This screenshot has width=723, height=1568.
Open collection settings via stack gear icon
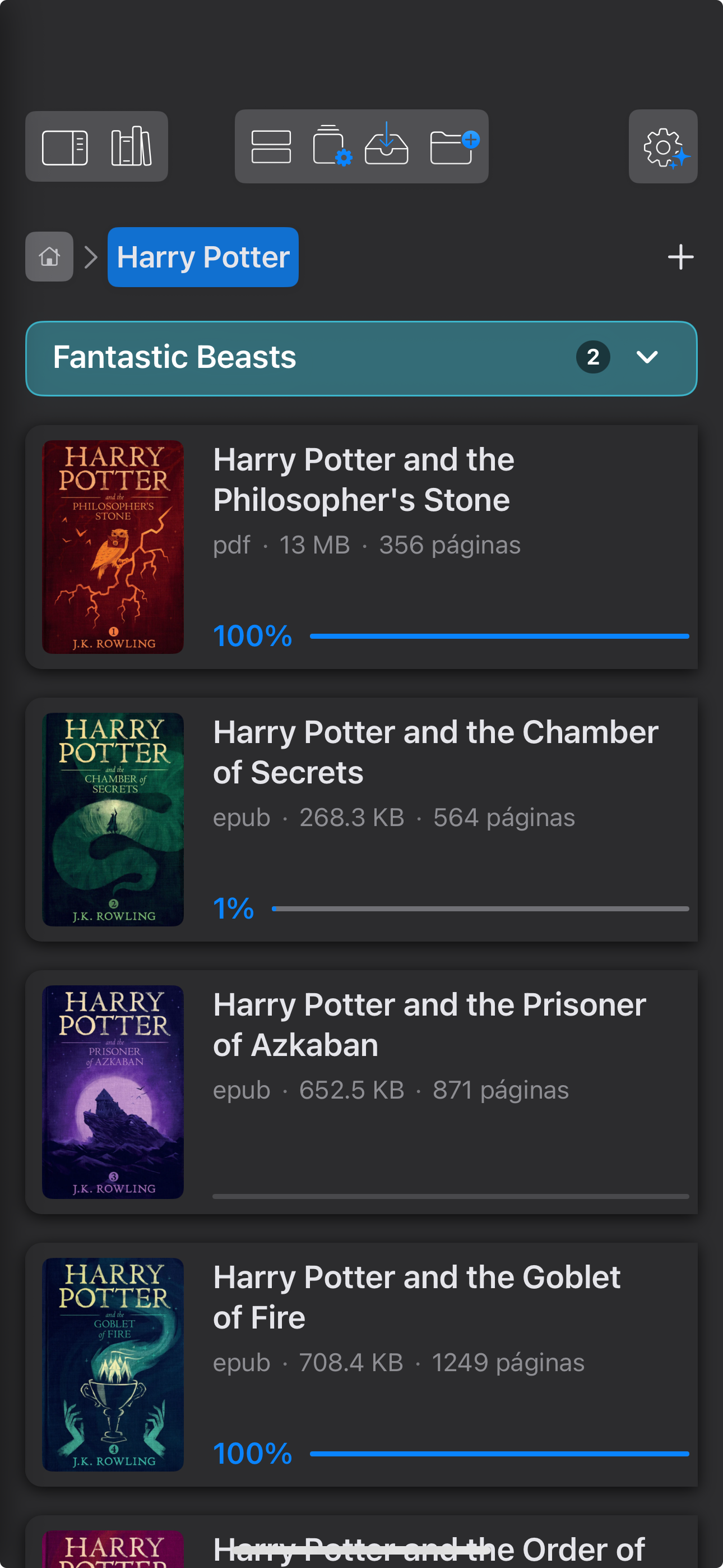(332, 147)
